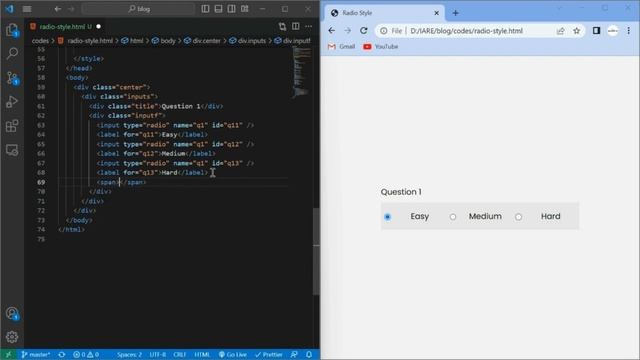Open the errors and warnings status item
The height and width of the screenshot is (360, 640).
86,354
